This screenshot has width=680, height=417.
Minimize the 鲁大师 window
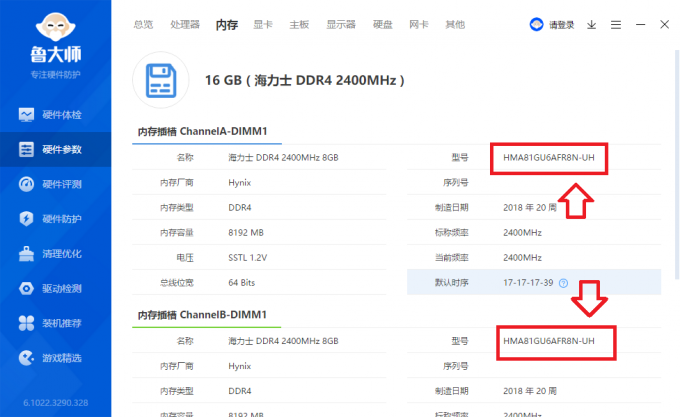click(x=640, y=25)
